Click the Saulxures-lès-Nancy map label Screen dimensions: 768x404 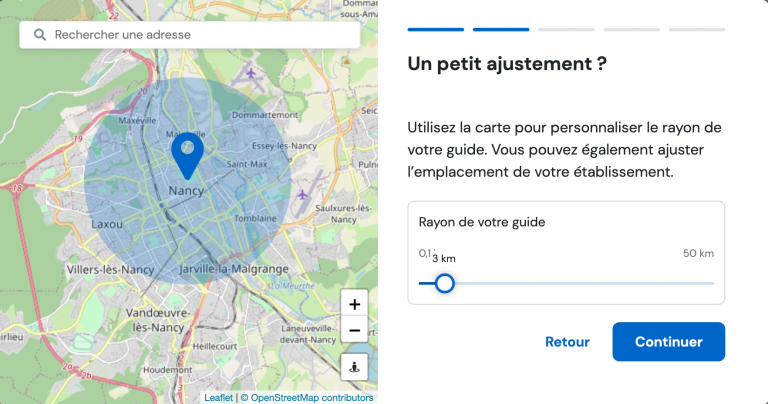(x=343, y=214)
